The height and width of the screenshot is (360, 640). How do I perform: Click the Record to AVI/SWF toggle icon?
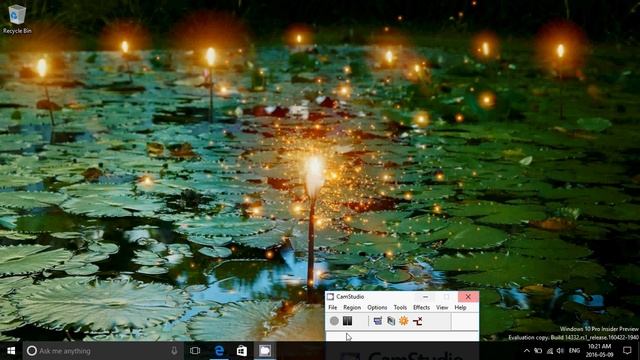click(x=391, y=321)
